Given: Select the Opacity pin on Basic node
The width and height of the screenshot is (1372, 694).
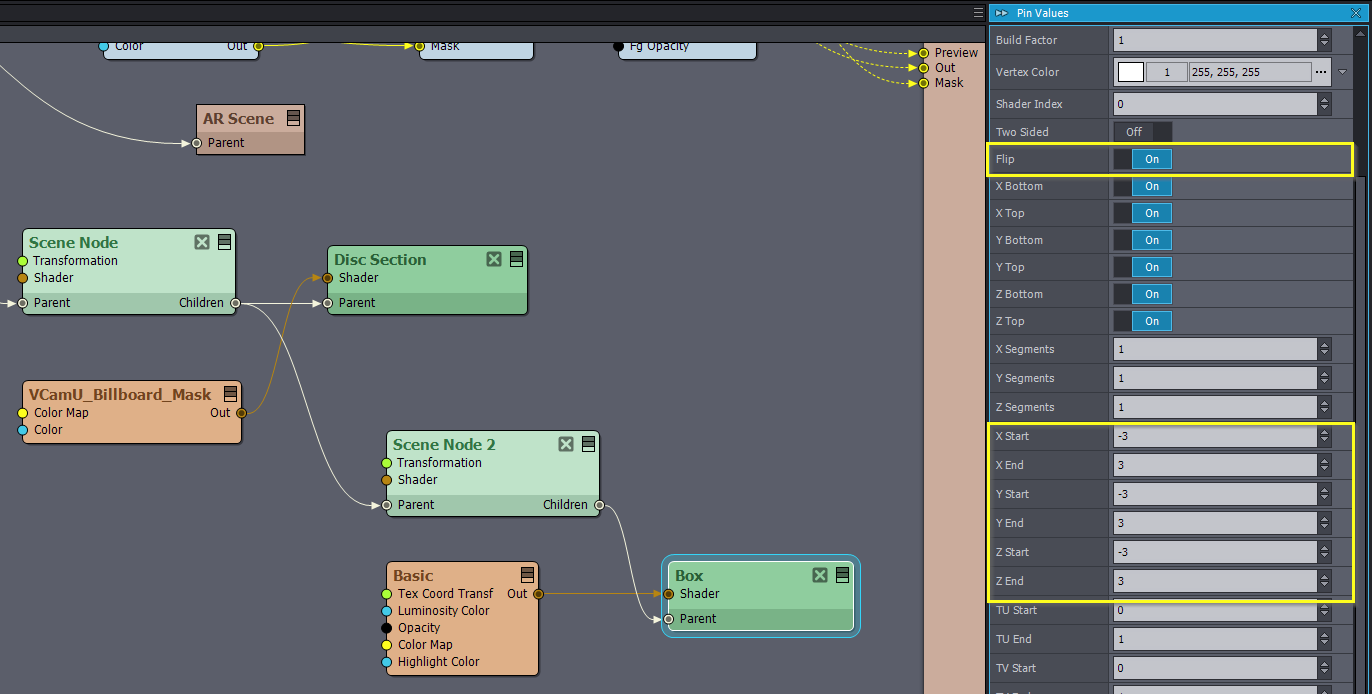Looking at the screenshot, I should [387, 628].
